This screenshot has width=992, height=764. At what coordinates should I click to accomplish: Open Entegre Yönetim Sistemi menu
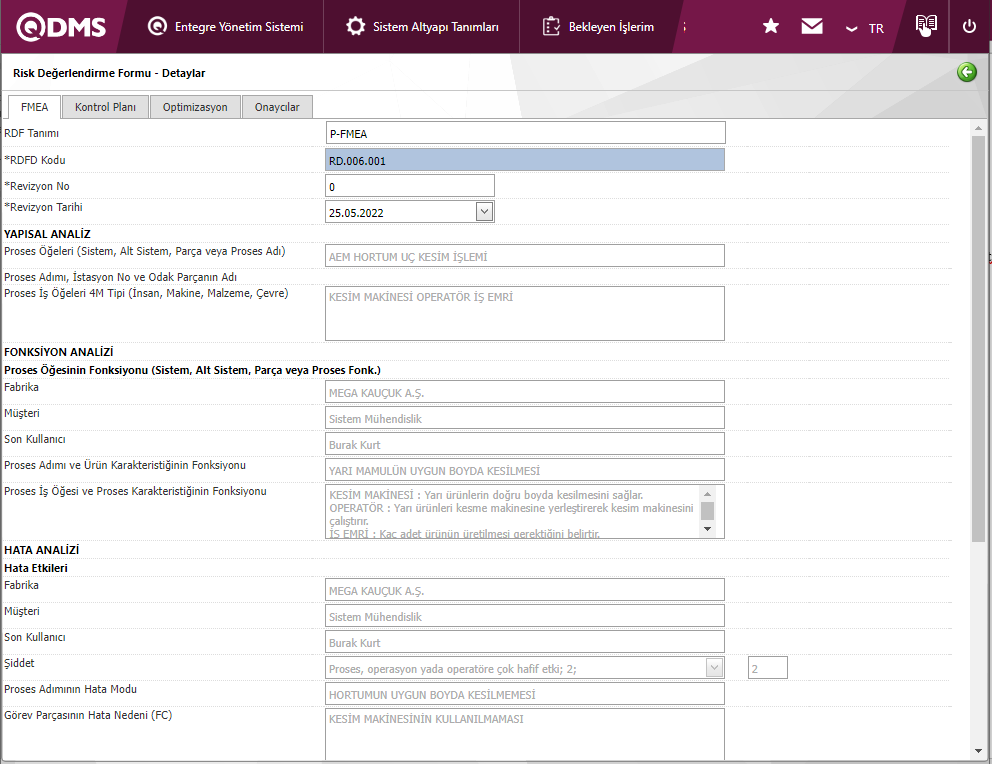pos(225,27)
